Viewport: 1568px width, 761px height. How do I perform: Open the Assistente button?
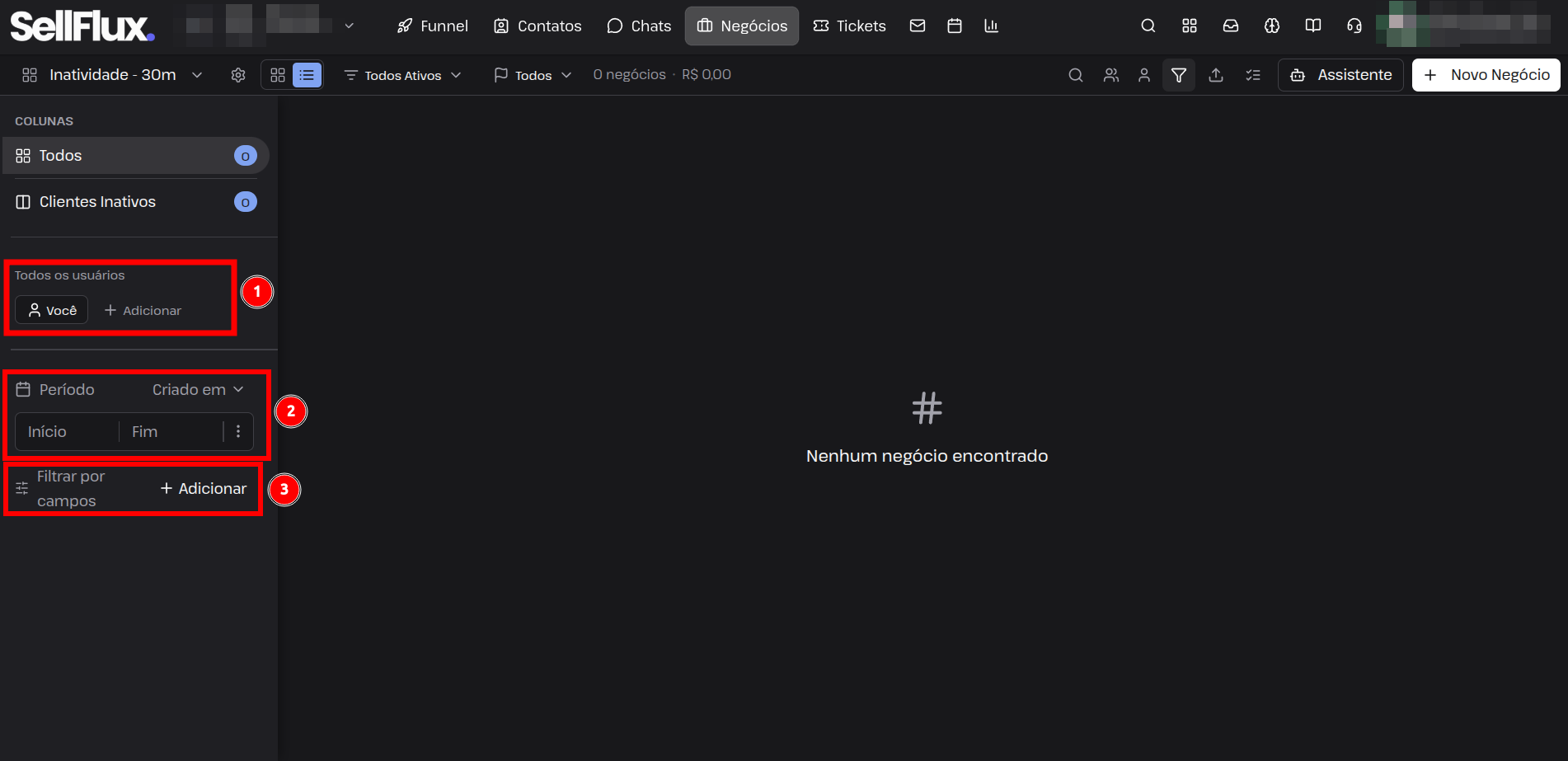(1340, 75)
